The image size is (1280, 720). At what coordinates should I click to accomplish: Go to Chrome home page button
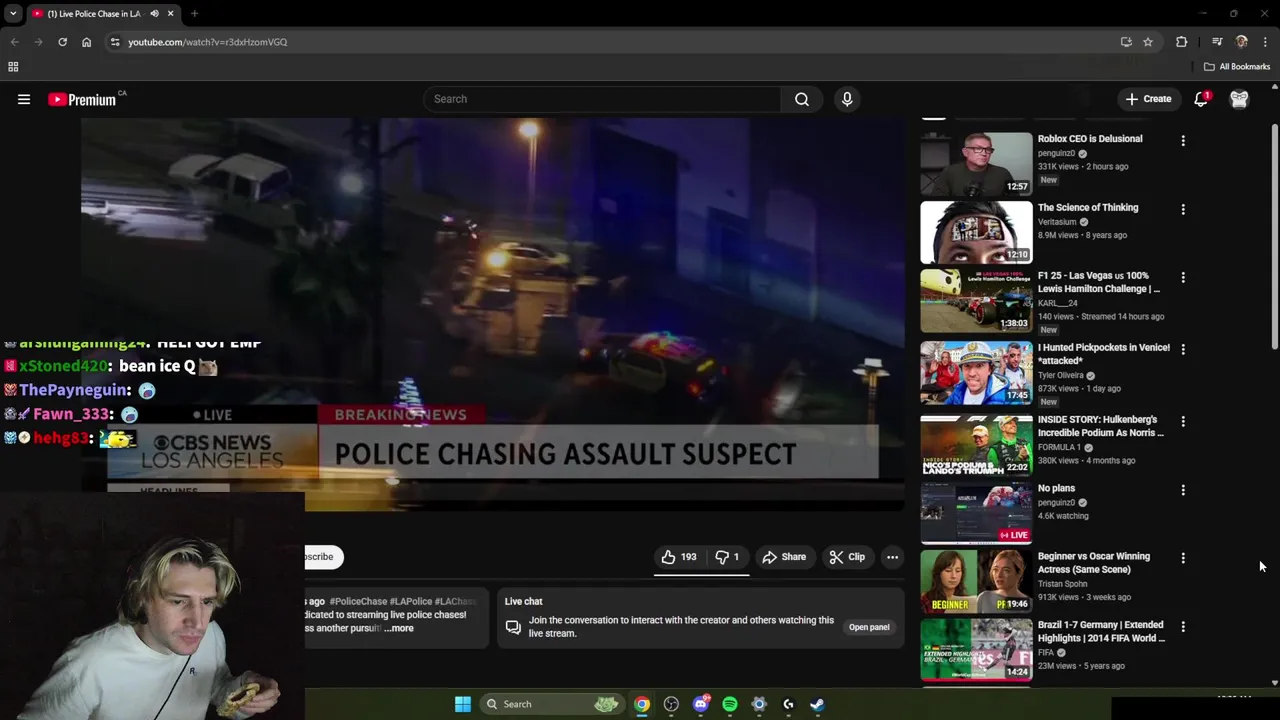click(87, 42)
